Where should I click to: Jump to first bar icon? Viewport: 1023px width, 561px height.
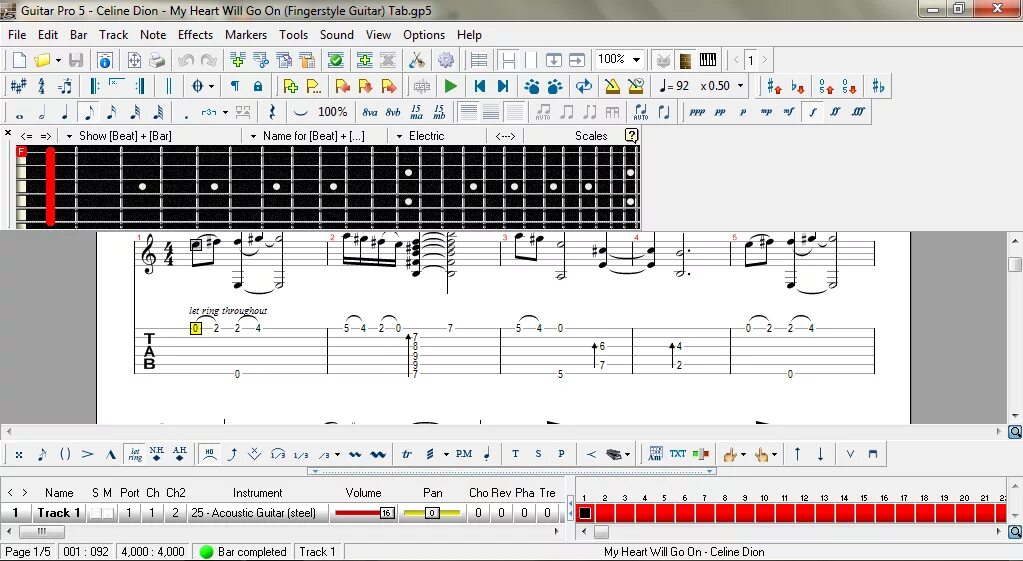[x=480, y=86]
